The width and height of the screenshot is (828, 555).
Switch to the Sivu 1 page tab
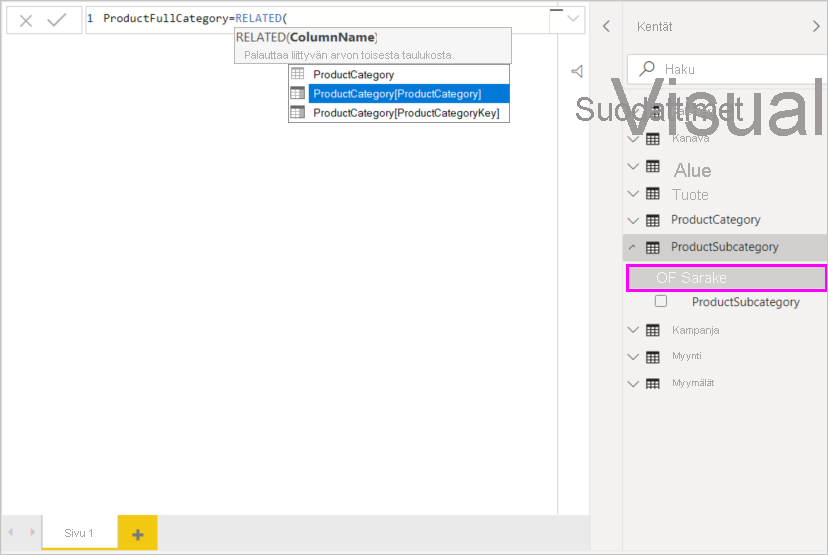[79, 533]
